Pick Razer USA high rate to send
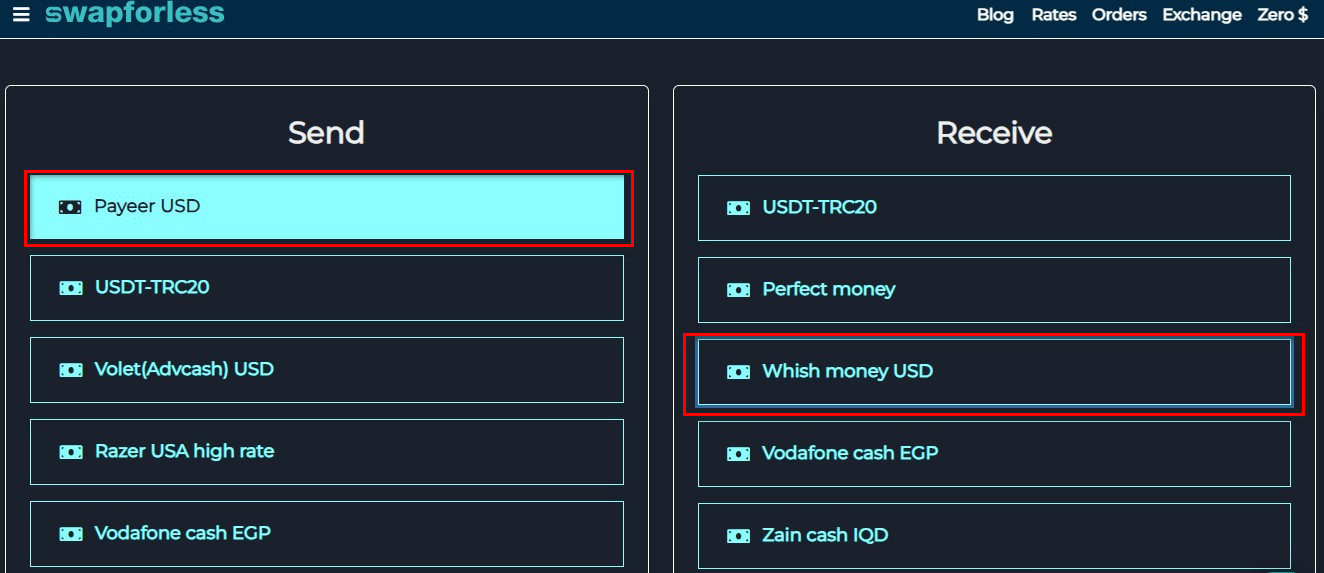The height and width of the screenshot is (573, 1324). (x=327, y=452)
